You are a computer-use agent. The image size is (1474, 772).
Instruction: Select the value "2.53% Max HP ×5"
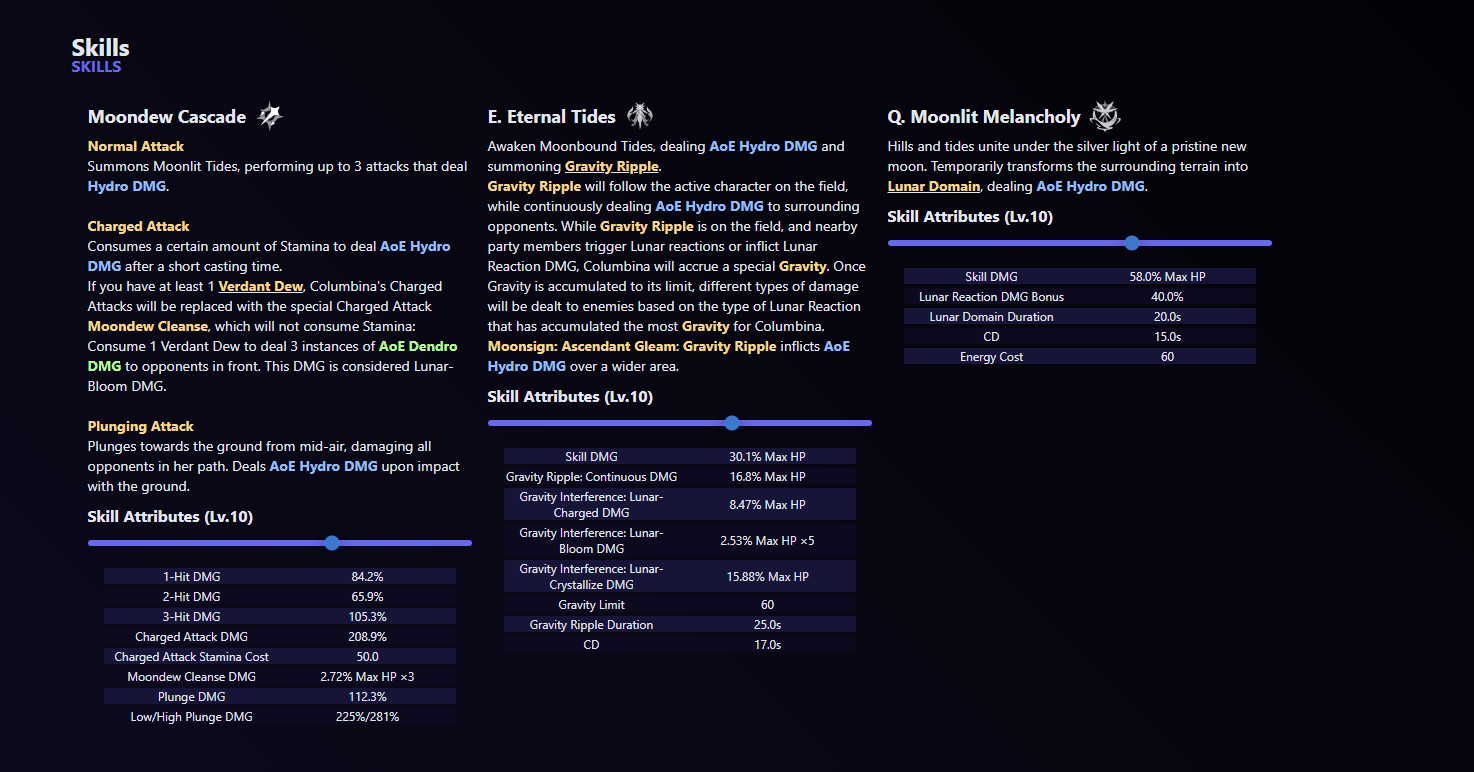pos(768,541)
